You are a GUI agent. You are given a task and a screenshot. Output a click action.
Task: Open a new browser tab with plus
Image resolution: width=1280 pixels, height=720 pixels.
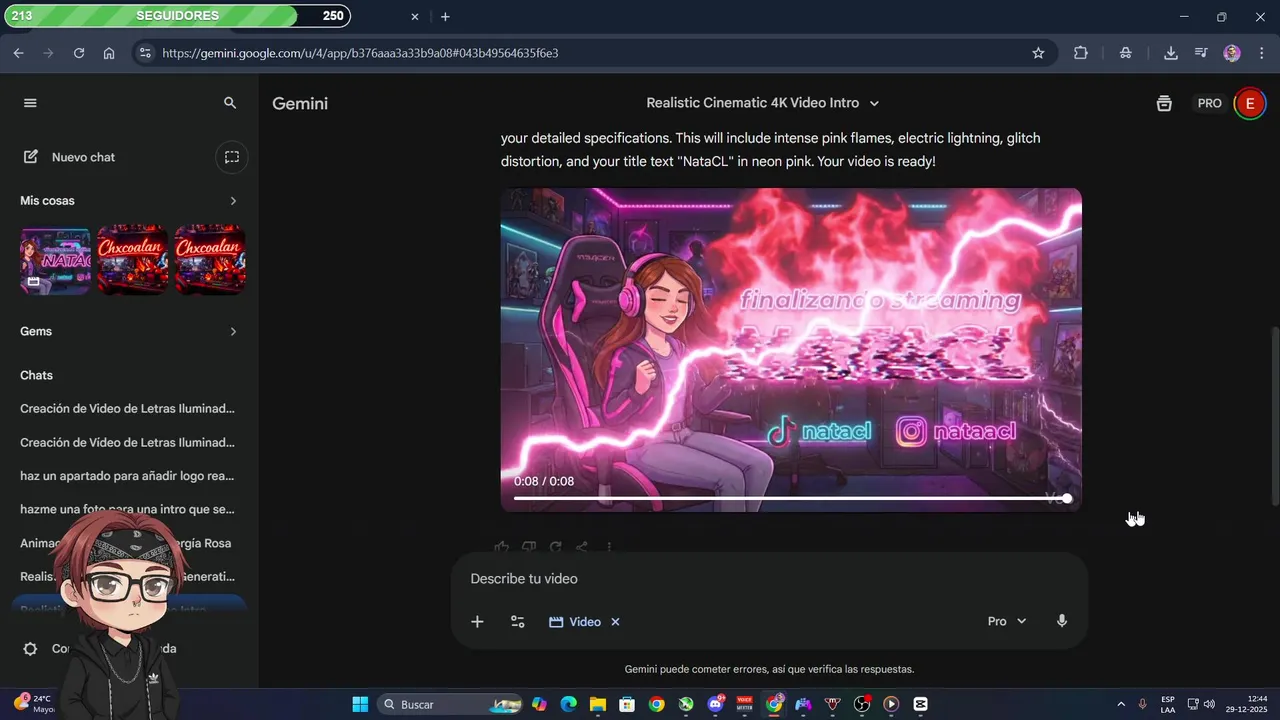[445, 17]
